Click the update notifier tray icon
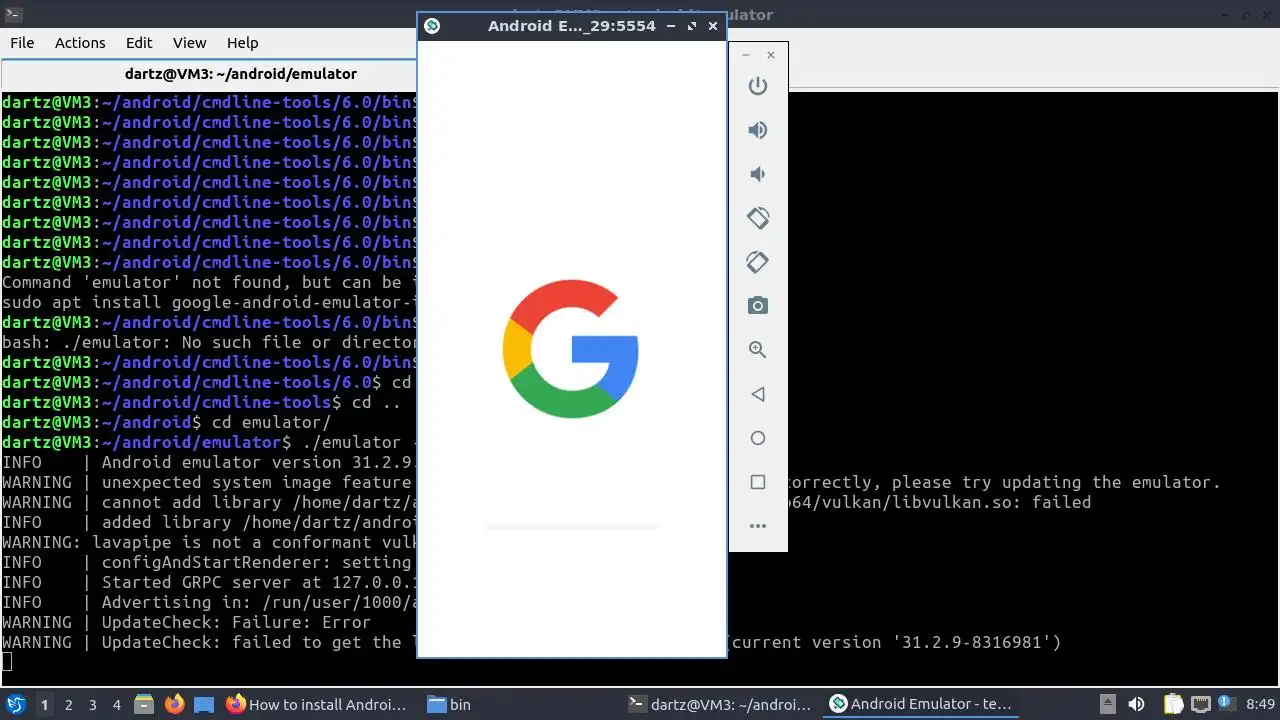The height and width of the screenshot is (720, 1280). (x=1227, y=704)
